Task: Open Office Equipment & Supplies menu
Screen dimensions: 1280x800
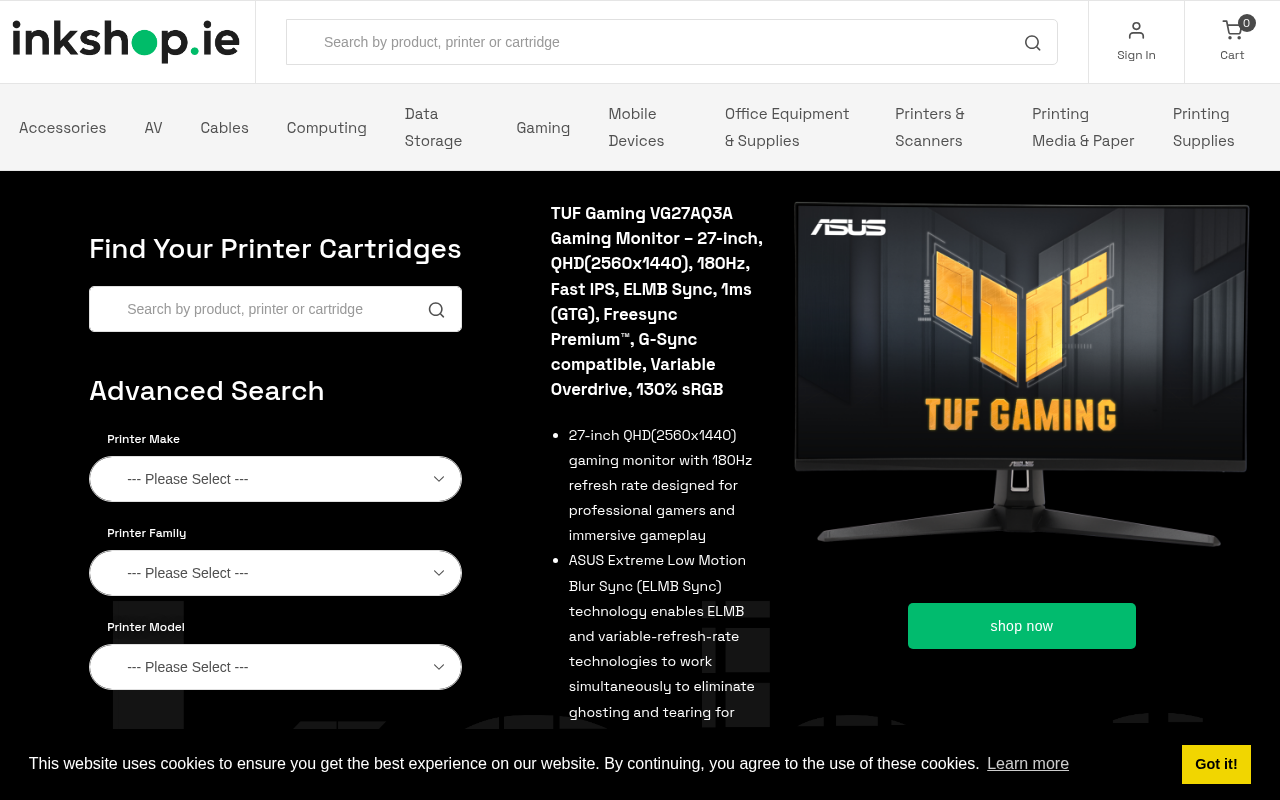Action: pyautogui.click(x=787, y=127)
